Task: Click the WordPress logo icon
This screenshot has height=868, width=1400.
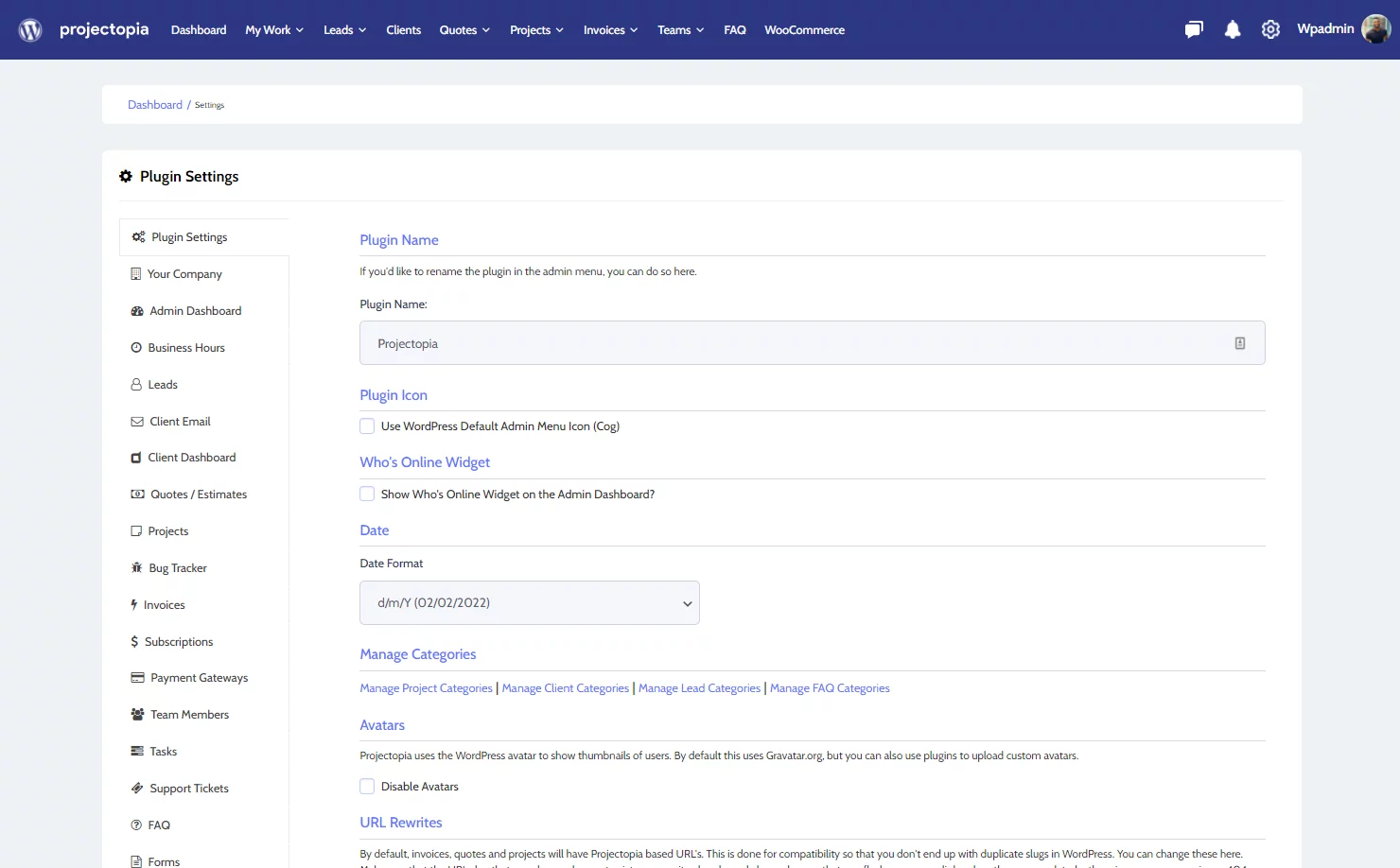Action: pos(30,30)
